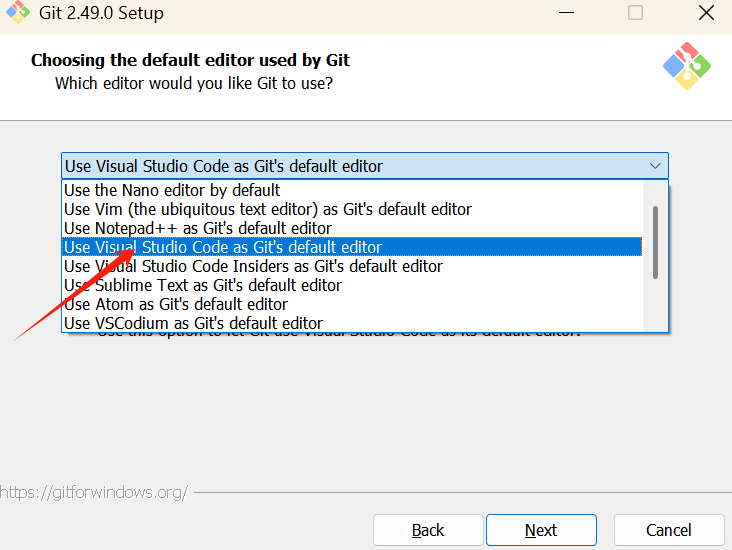Screen dimensions: 732x550
Task: Select Use the Nano editor by default
Action: pos(352,190)
